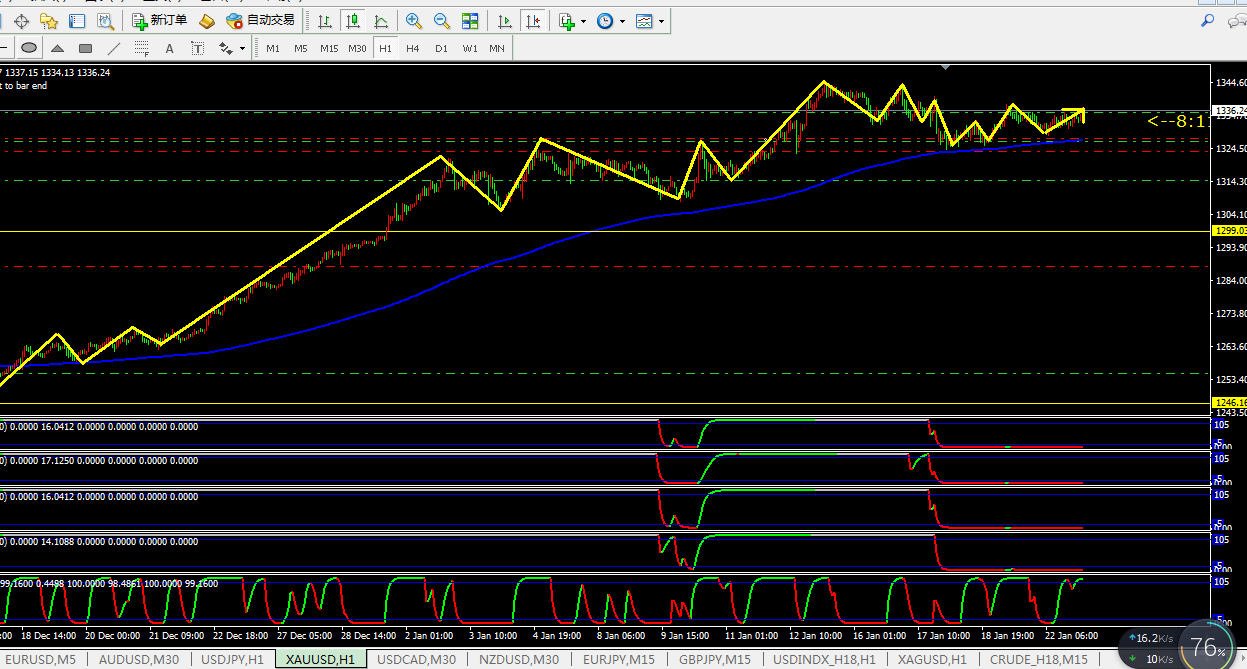
Task: Click the 新订单 new order button
Action: click(160, 21)
